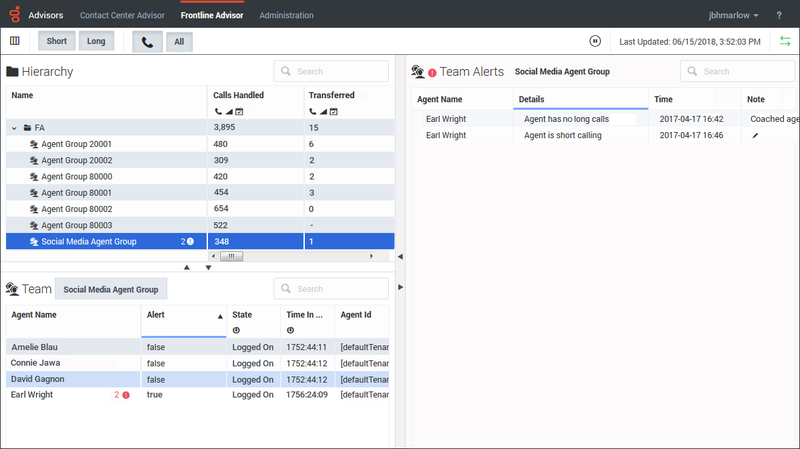Click Hierarchy scrollbar left arrow
Screen dimensions: 800x449
click(x=213, y=256)
